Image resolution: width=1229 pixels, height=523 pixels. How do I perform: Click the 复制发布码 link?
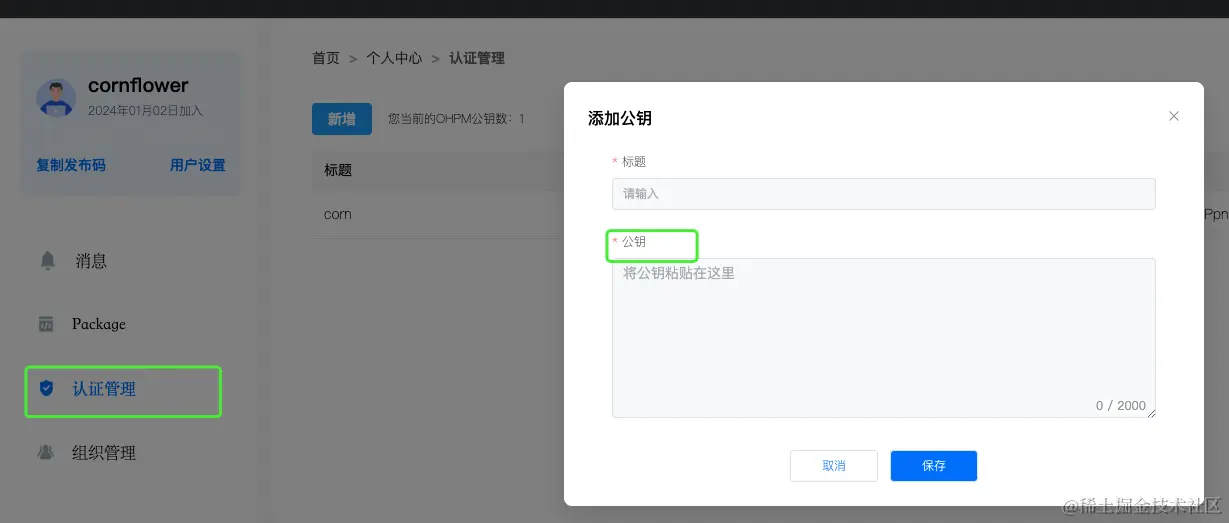(x=71, y=165)
